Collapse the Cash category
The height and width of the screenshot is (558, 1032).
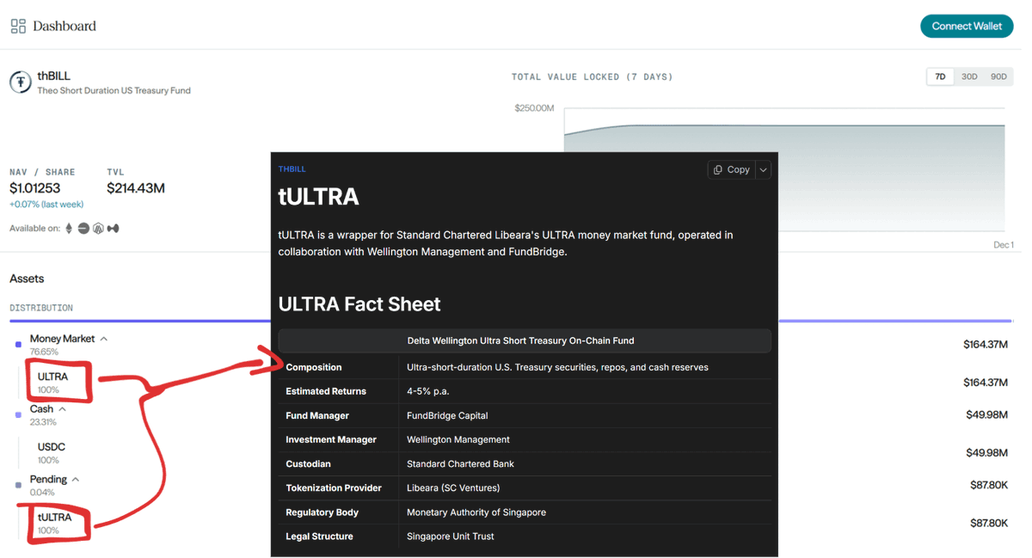click(62, 409)
